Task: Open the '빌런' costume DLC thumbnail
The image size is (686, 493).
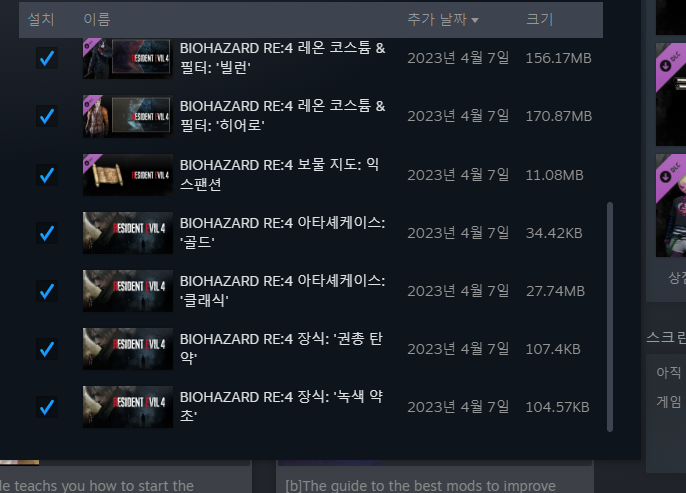Action: tap(128, 58)
